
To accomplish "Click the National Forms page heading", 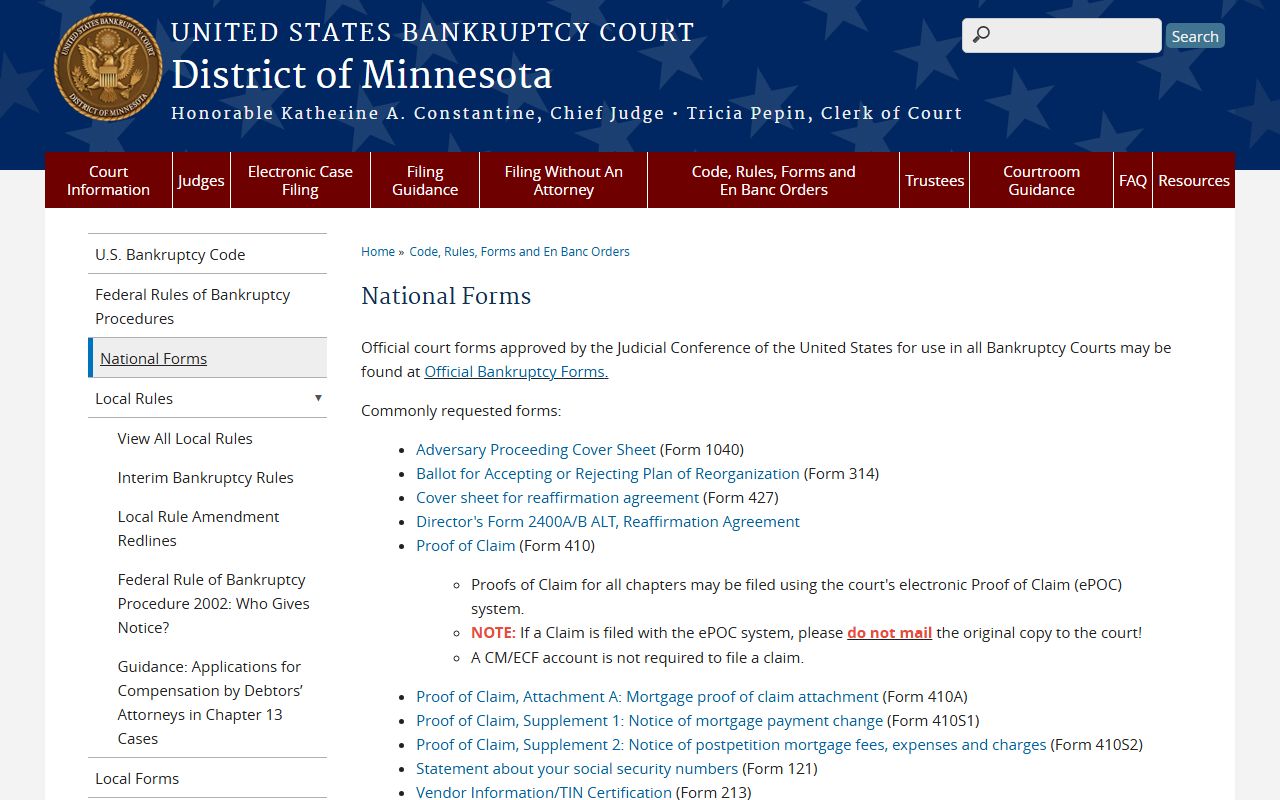I will 446,296.
